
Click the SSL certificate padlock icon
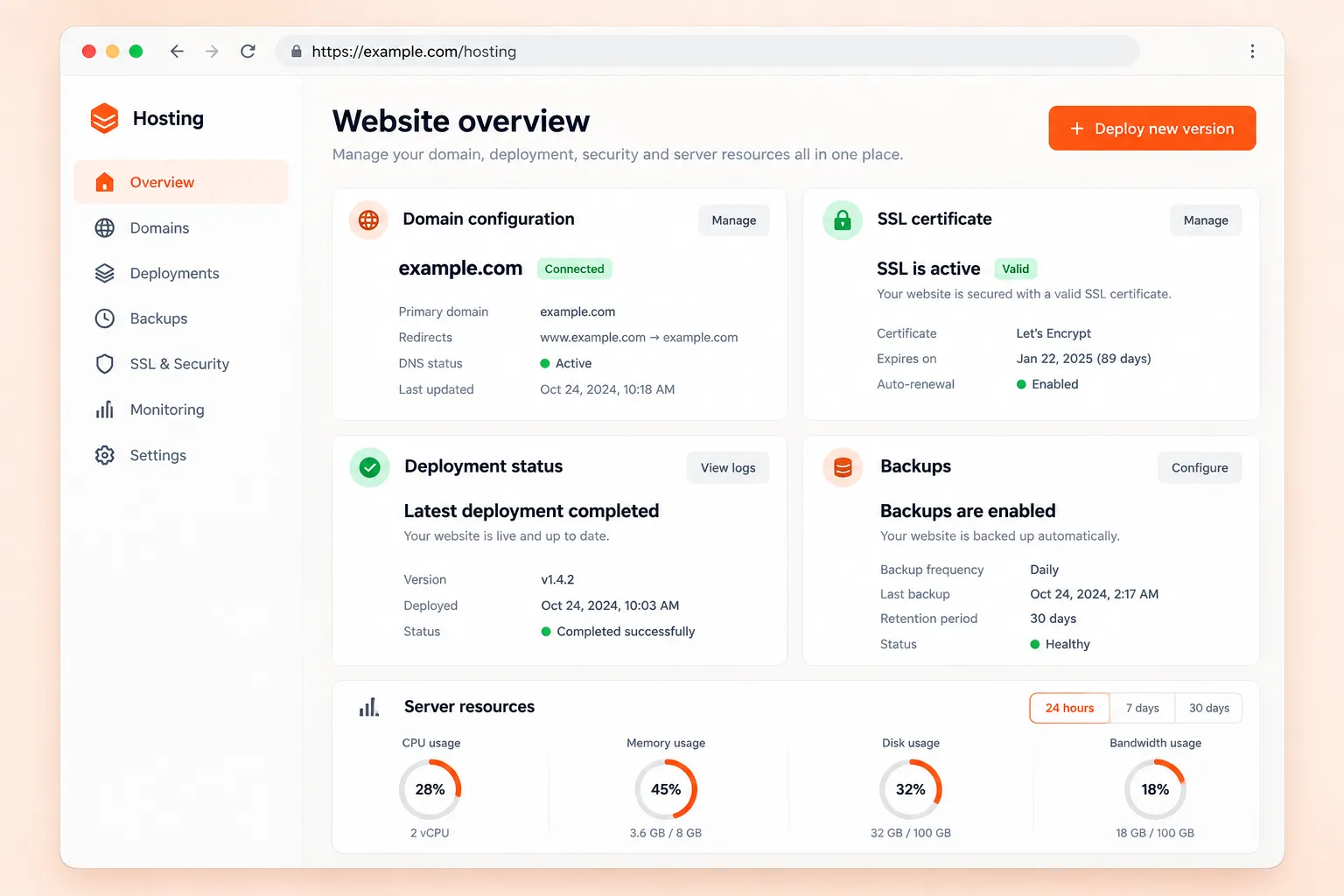pos(843,220)
